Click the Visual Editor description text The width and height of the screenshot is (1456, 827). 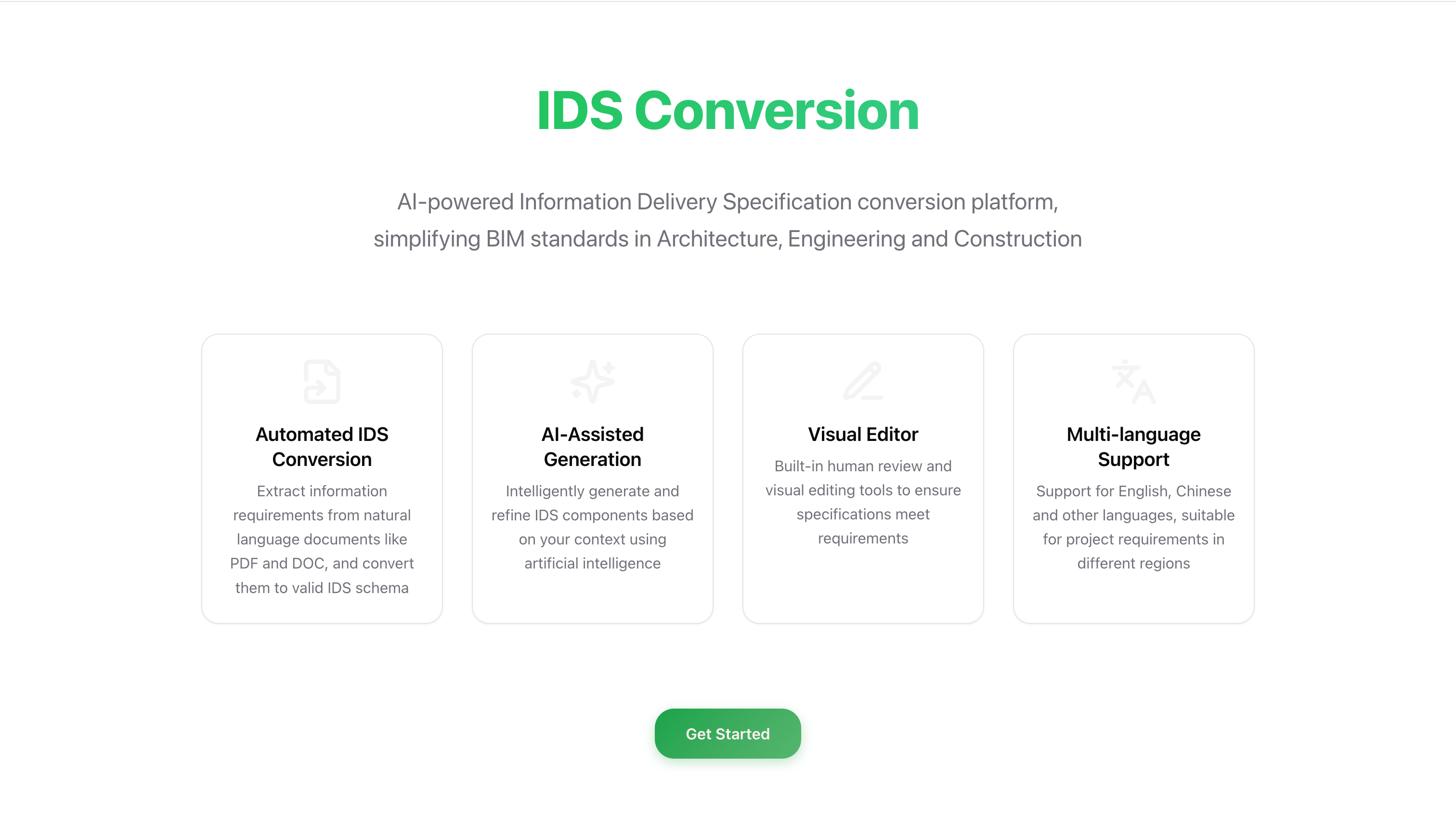[x=862, y=502]
